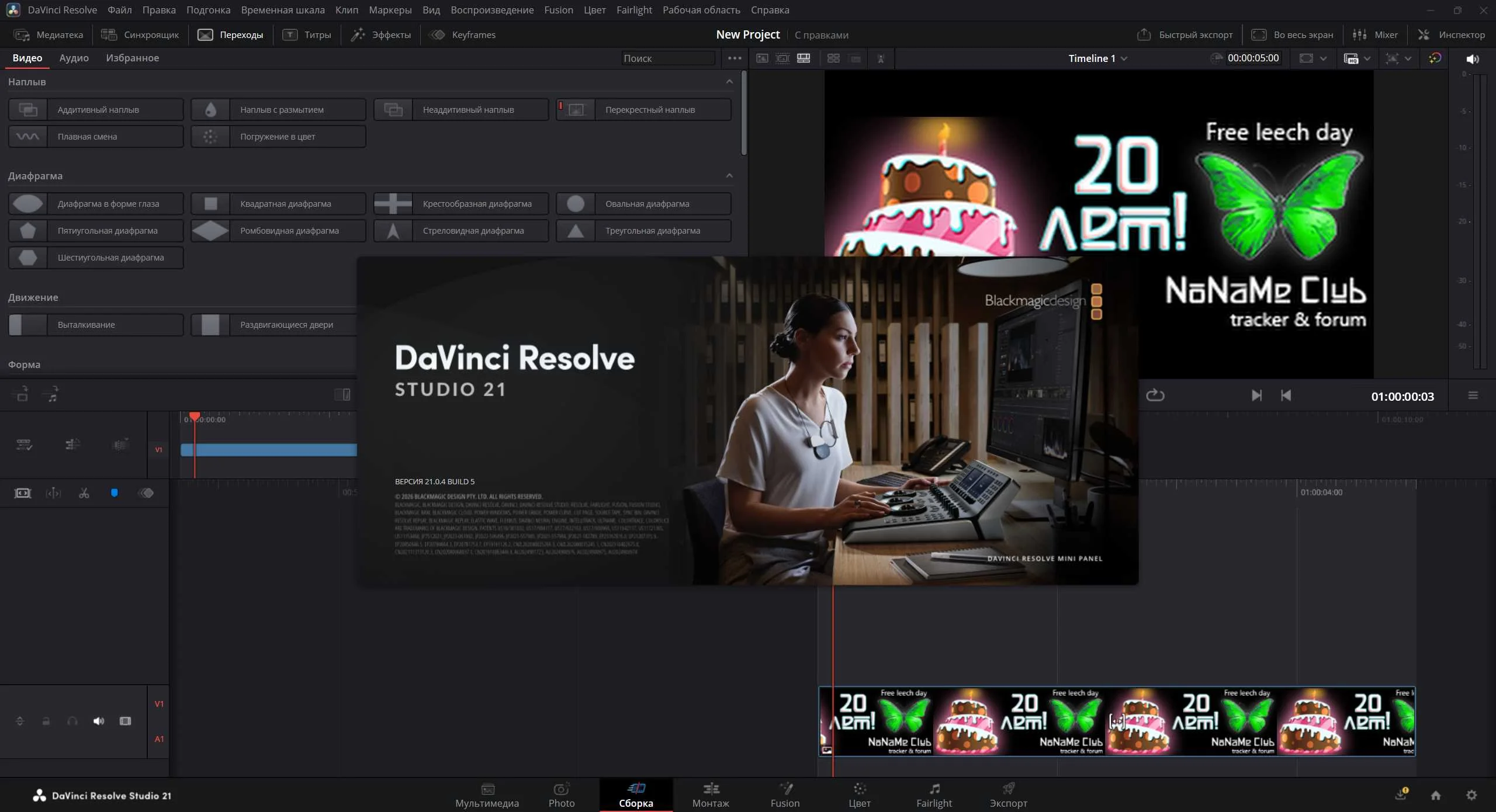Click the loop playback icon
This screenshot has width=1496, height=812.
pos(1155,396)
